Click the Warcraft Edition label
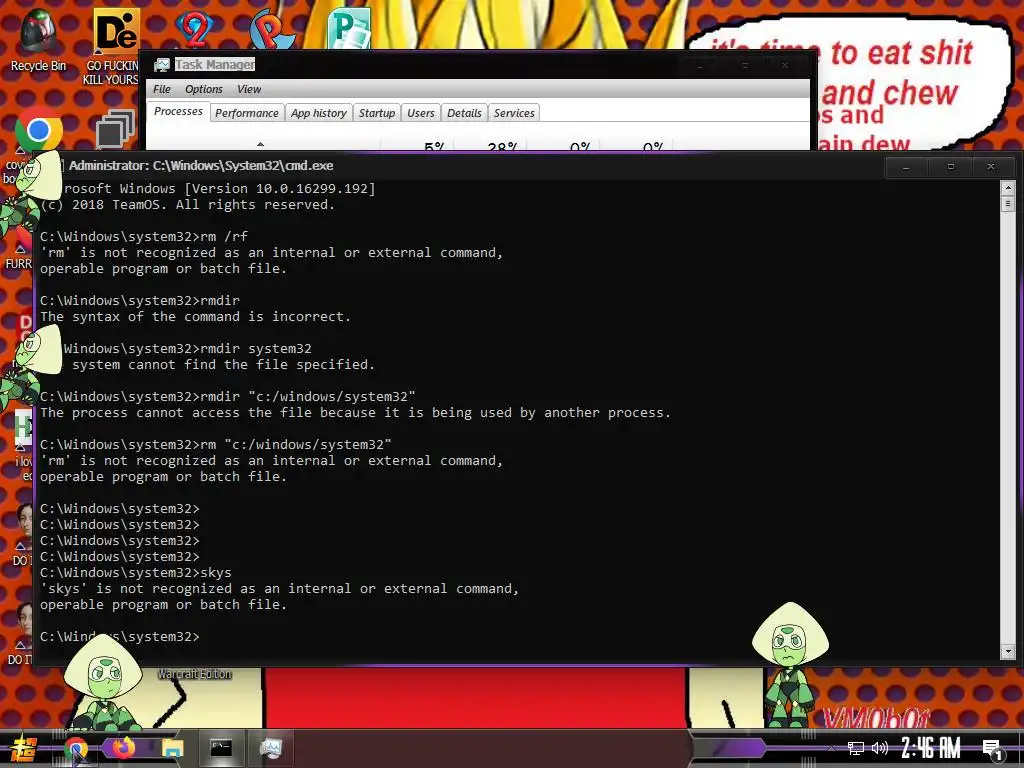This screenshot has width=1024, height=768. (x=194, y=674)
